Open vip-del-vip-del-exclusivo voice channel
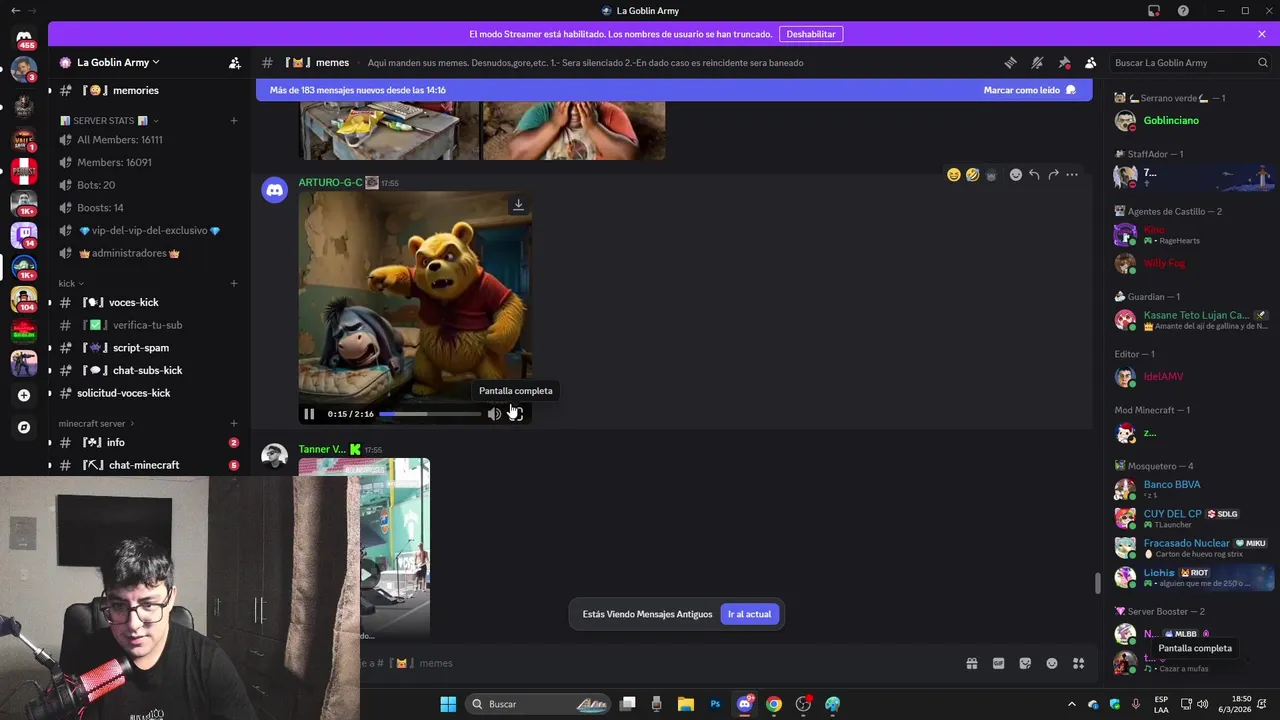 coord(148,230)
